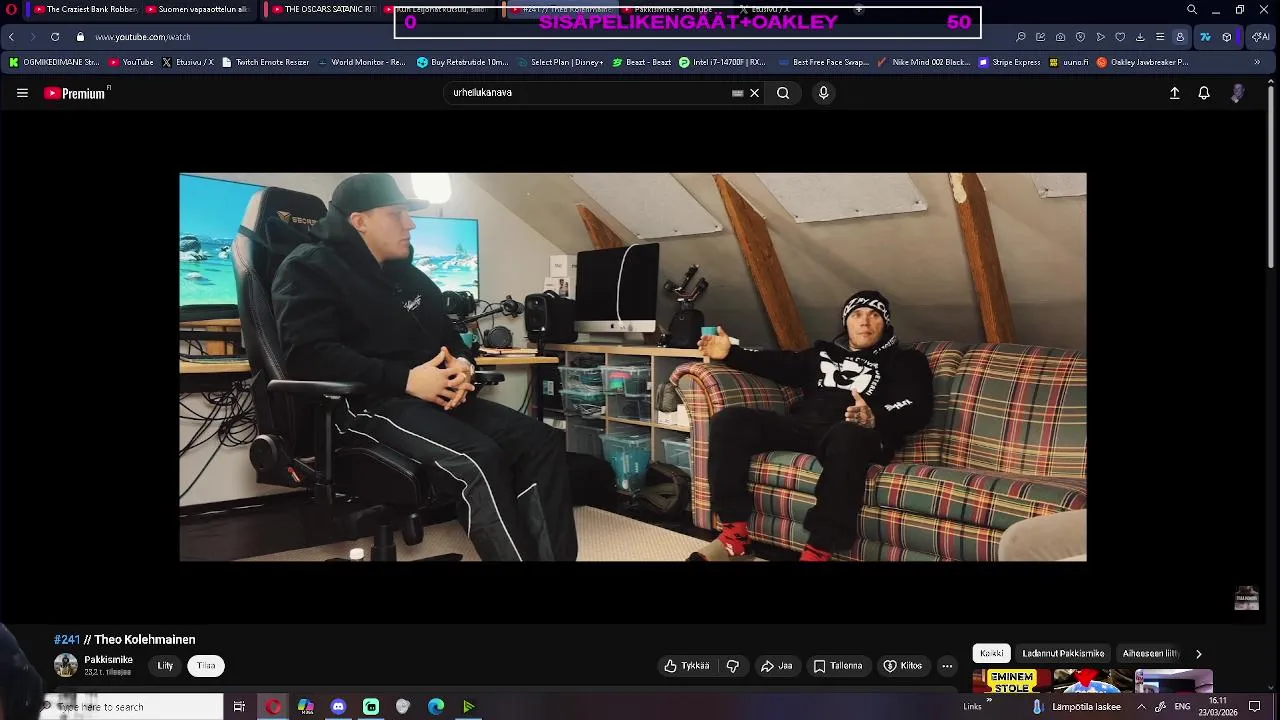Open Microsoft Edge from the taskbar

click(436, 707)
